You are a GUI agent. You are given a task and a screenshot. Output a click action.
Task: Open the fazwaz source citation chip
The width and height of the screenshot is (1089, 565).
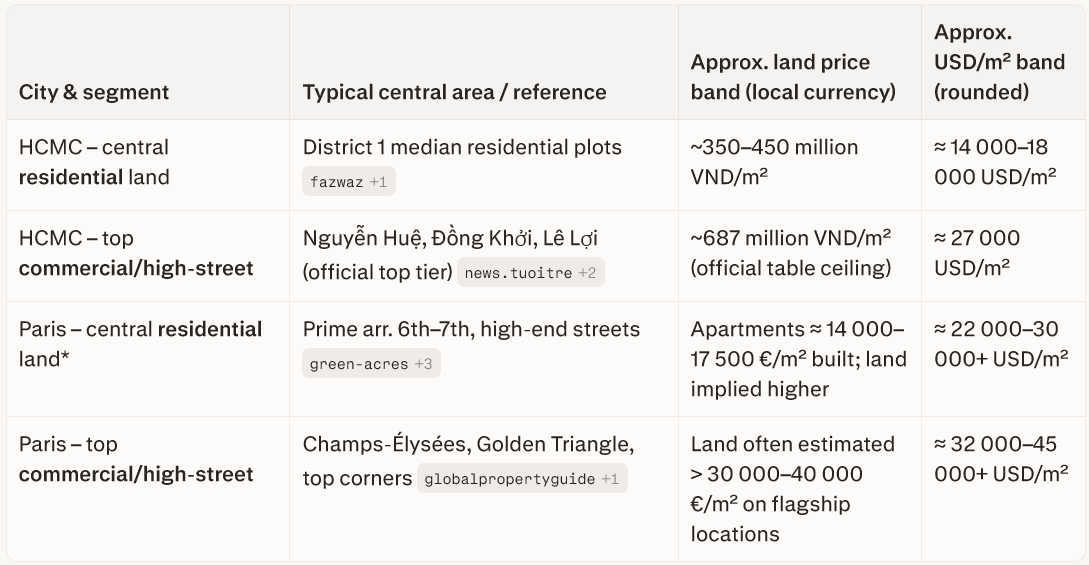pyautogui.click(x=346, y=181)
